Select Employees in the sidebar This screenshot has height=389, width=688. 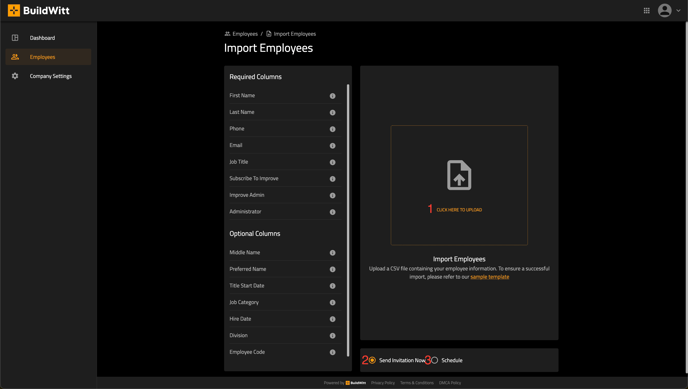coord(48,57)
